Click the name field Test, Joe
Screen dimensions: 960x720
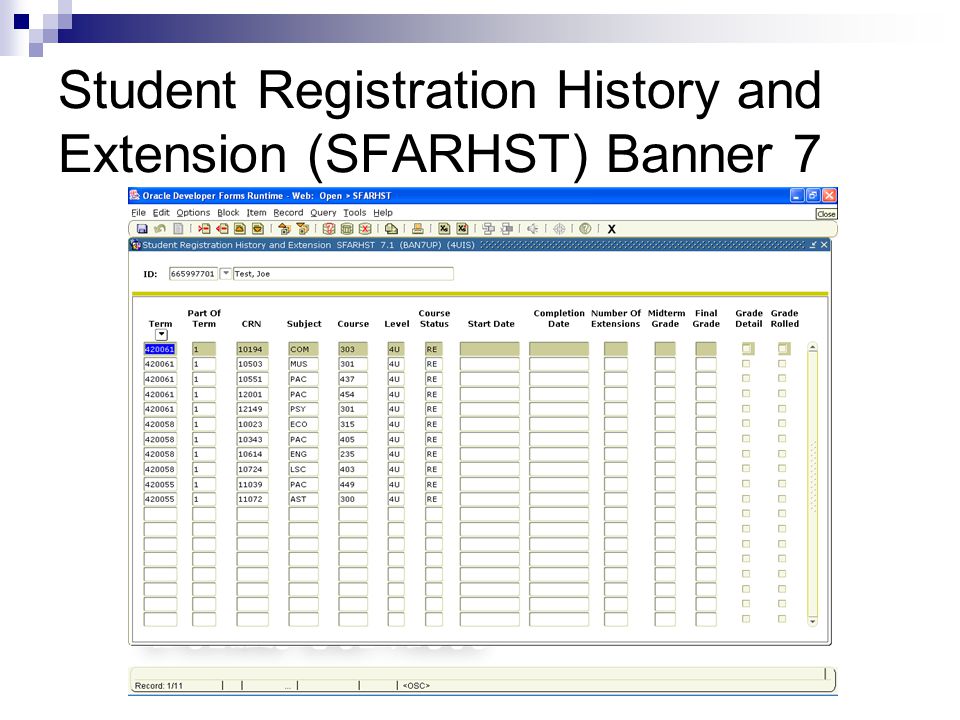click(343, 274)
